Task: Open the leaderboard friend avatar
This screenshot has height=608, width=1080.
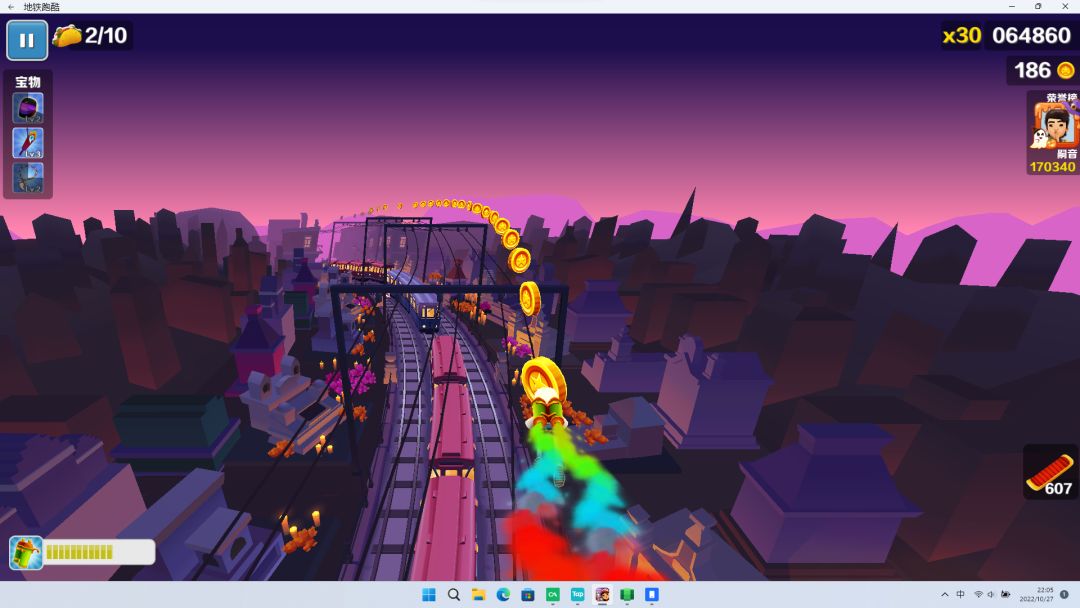Action: click(1054, 126)
